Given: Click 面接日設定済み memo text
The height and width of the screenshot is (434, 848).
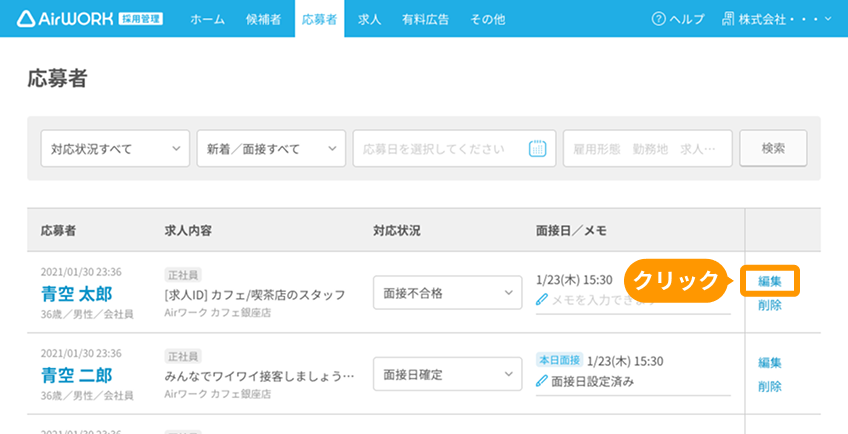Looking at the screenshot, I should [x=592, y=382].
